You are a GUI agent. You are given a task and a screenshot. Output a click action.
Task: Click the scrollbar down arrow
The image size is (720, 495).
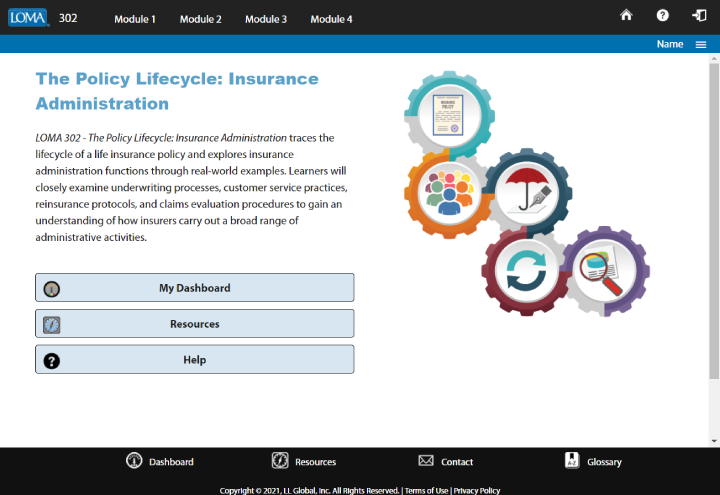[x=714, y=441]
